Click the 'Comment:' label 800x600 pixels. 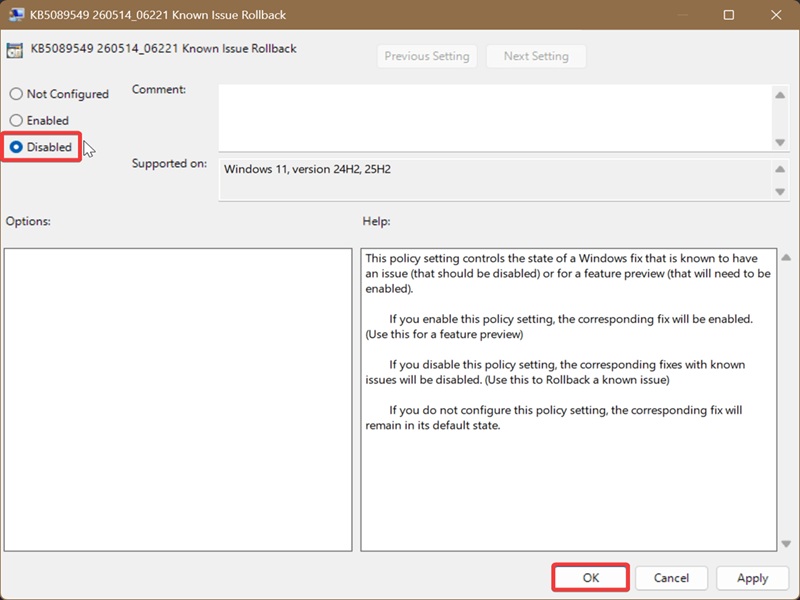pyautogui.click(x=159, y=89)
